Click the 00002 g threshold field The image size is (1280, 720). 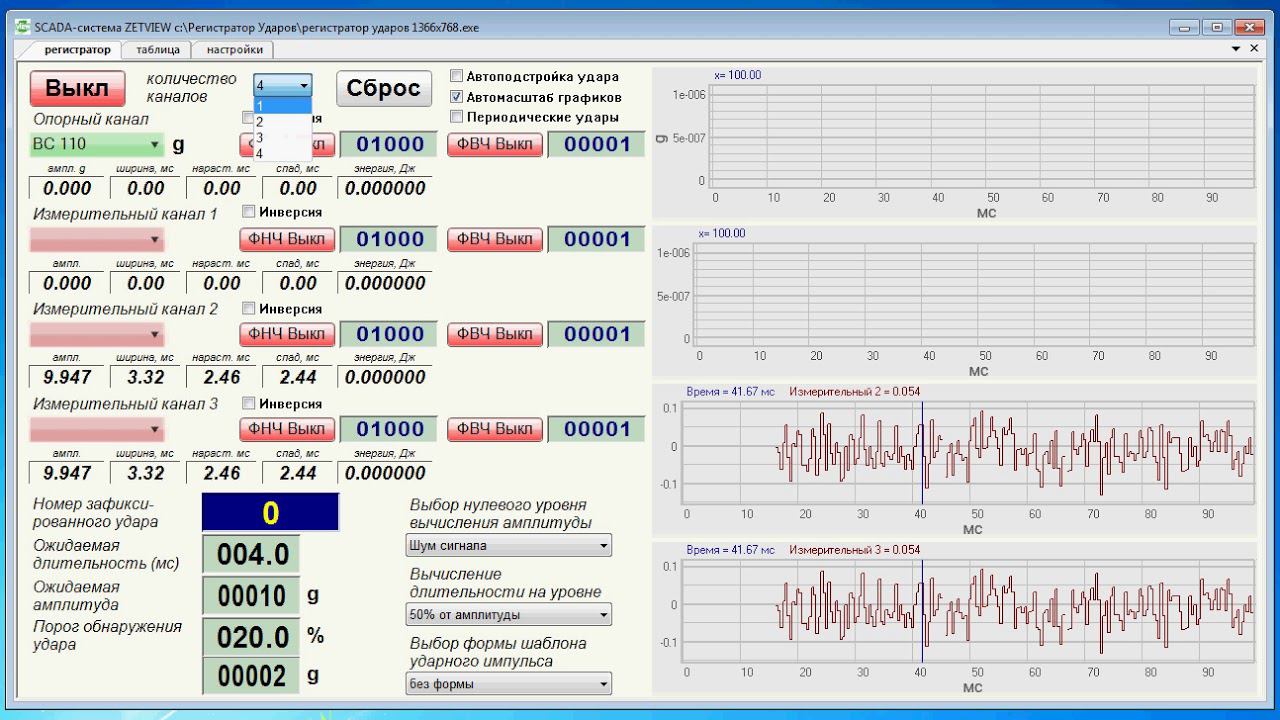click(x=252, y=677)
